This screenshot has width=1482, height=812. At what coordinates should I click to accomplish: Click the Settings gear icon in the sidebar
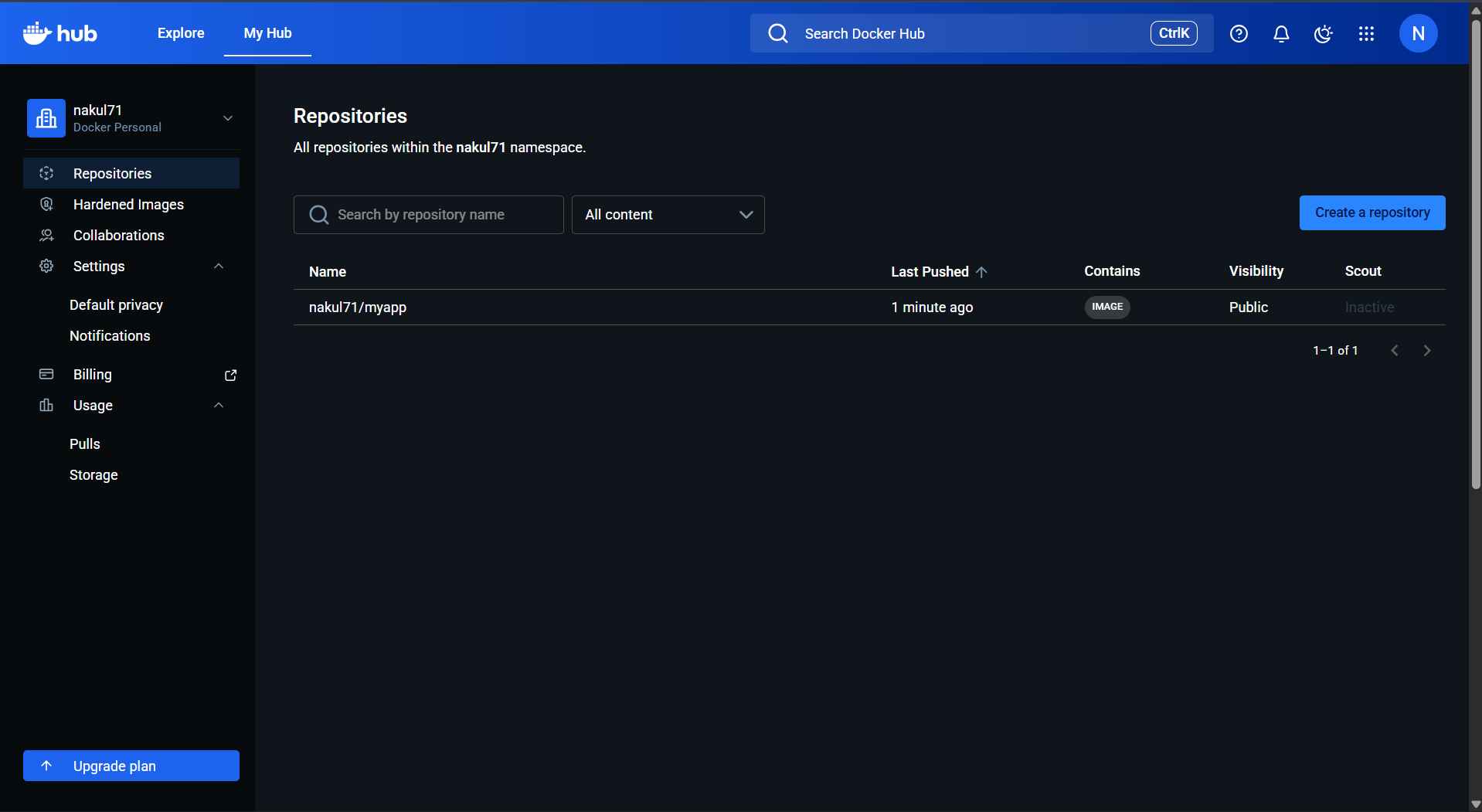click(46, 266)
